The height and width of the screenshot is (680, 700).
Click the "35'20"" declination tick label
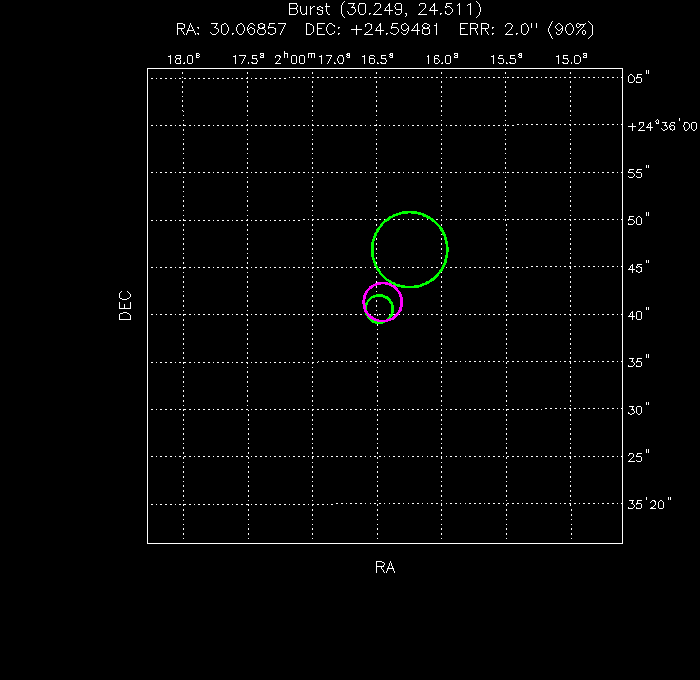(649, 504)
